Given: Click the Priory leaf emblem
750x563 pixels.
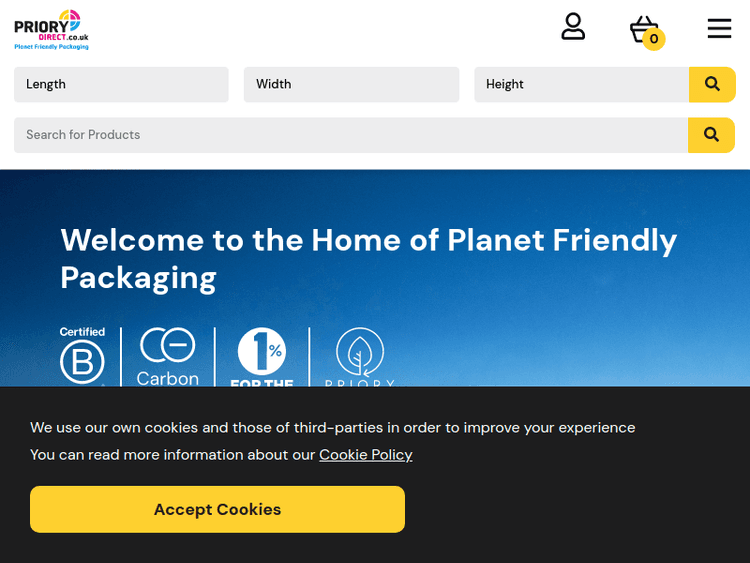Looking at the screenshot, I should [359, 357].
